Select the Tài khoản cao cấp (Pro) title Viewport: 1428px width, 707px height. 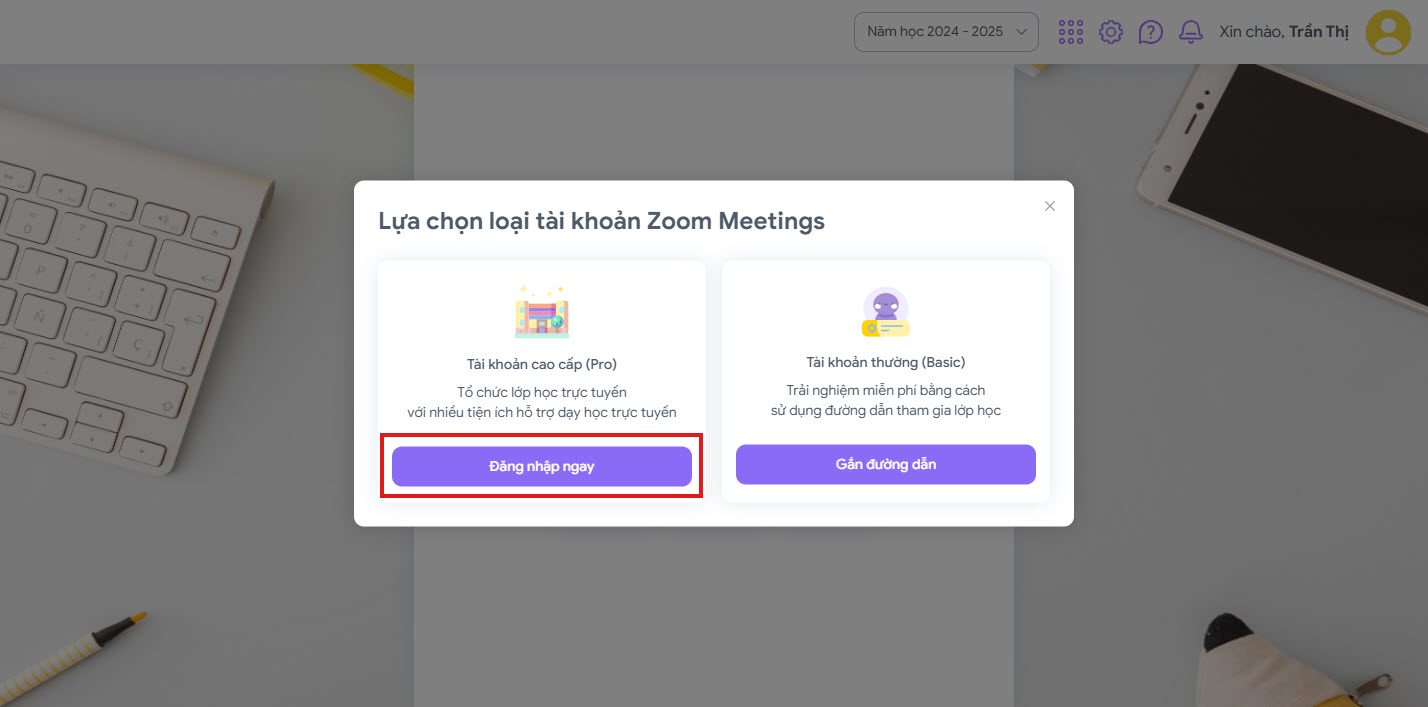pos(542,364)
